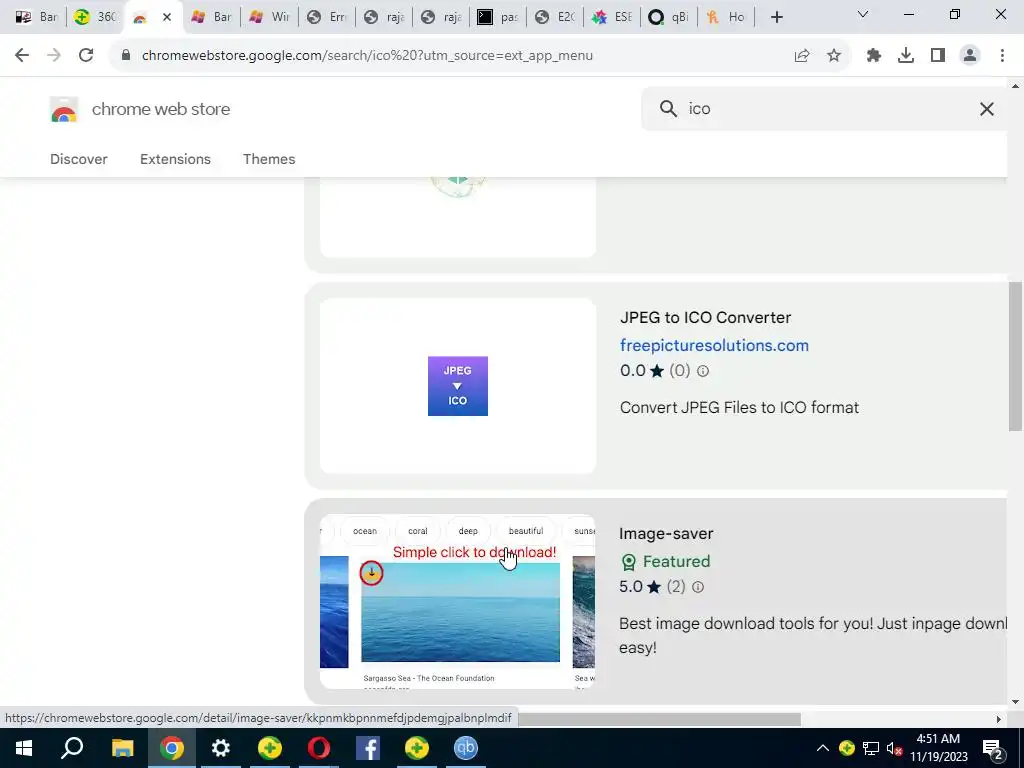Open freepicturesolutions.com link
The width and height of the screenshot is (1024, 768).
pos(714,345)
